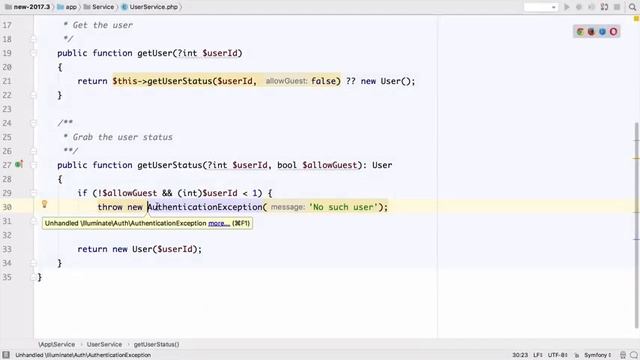The width and height of the screenshot is (640, 360).
Task: Open Search Everywhere magnifier icon
Action: [x=632, y=7]
